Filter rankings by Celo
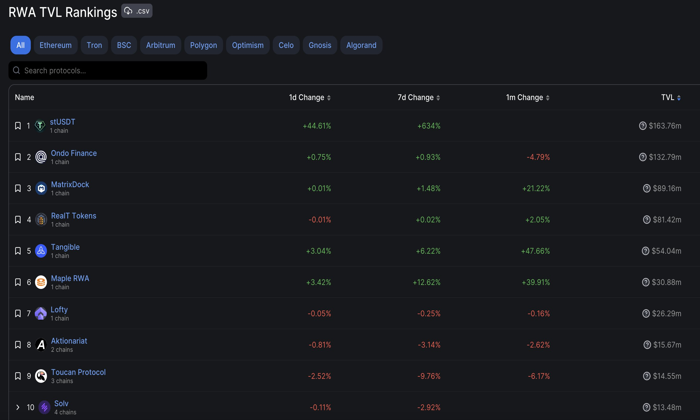Screen dimensions: 700x420 [286, 45]
